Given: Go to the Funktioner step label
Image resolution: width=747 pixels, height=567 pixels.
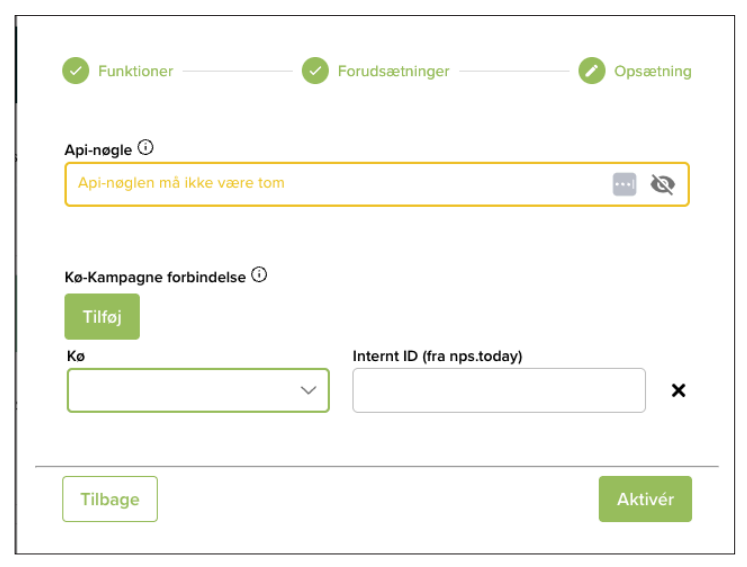Looking at the screenshot, I should [135, 71].
